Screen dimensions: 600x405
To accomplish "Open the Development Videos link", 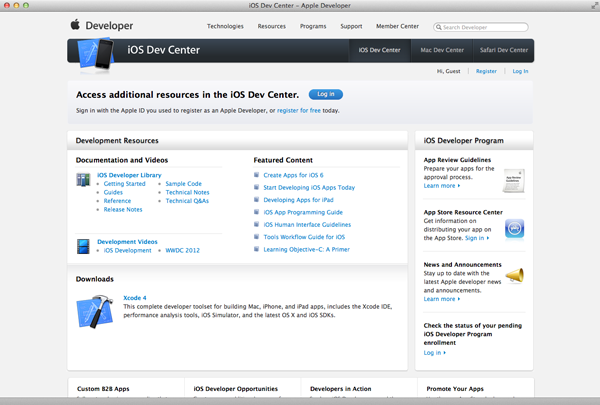I will pos(127,242).
